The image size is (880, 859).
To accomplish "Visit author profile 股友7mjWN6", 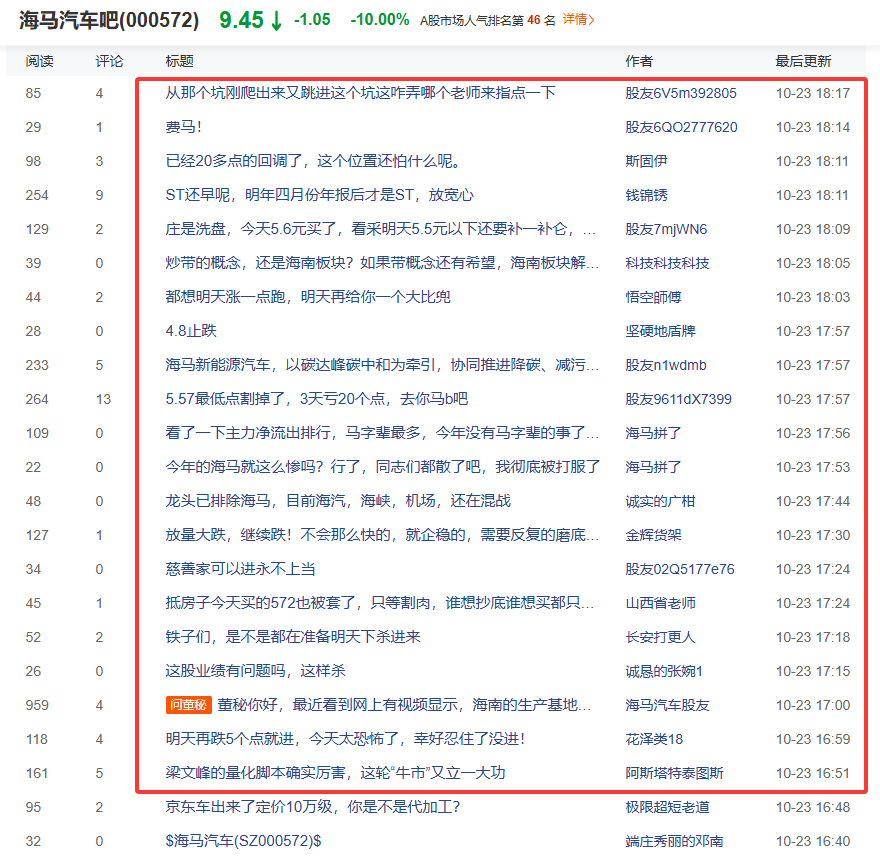I will pyautogui.click(x=666, y=229).
